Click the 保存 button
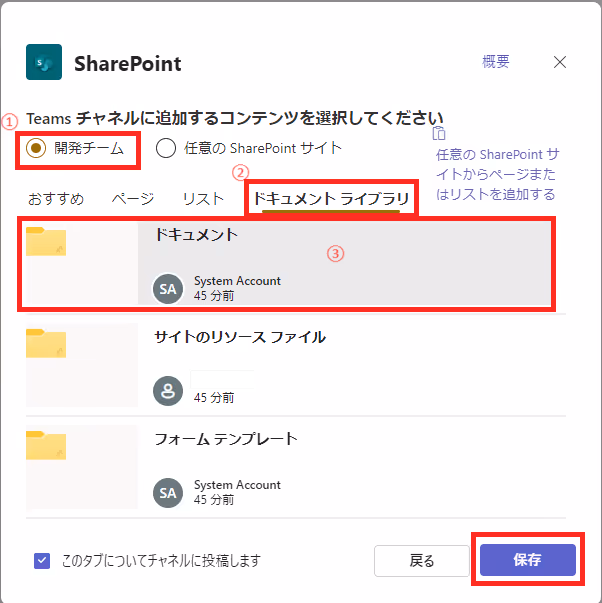Image resolution: width=602 pixels, height=603 pixels. point(528,560)
